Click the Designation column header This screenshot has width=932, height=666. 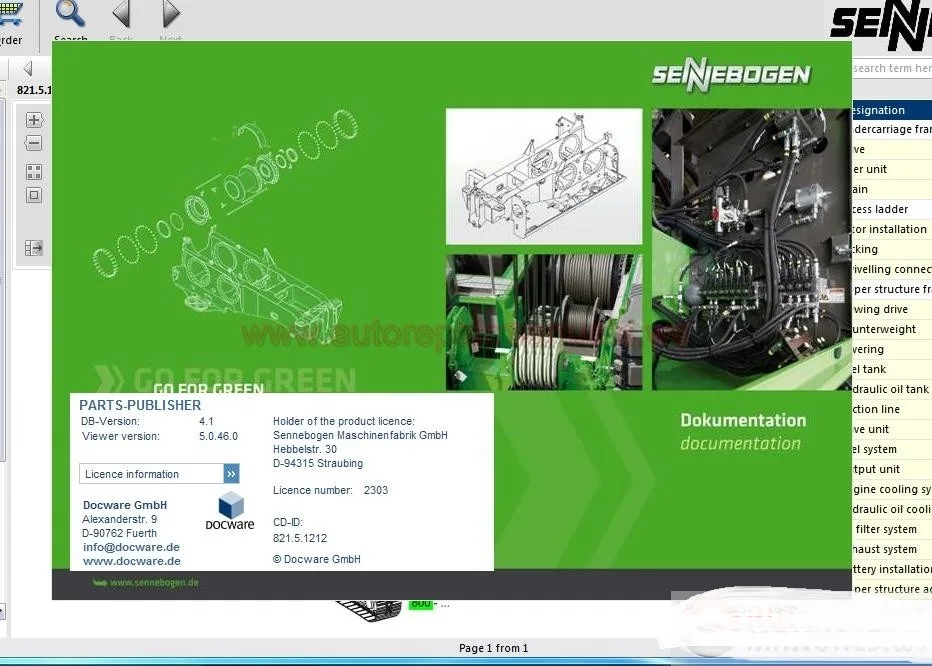coord(892,110)
